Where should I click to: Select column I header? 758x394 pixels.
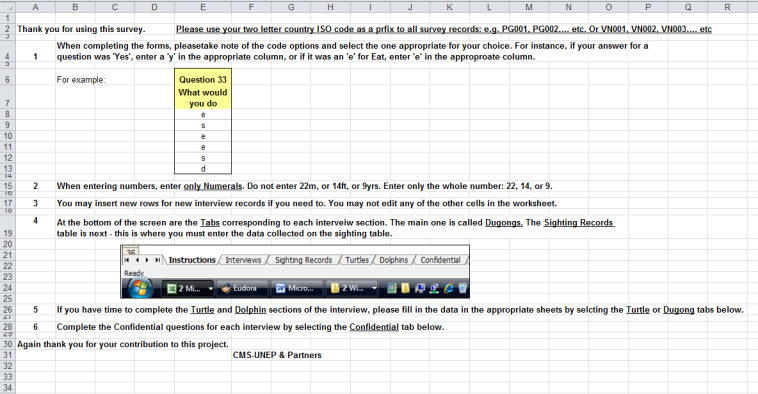[x=370, y=7]
